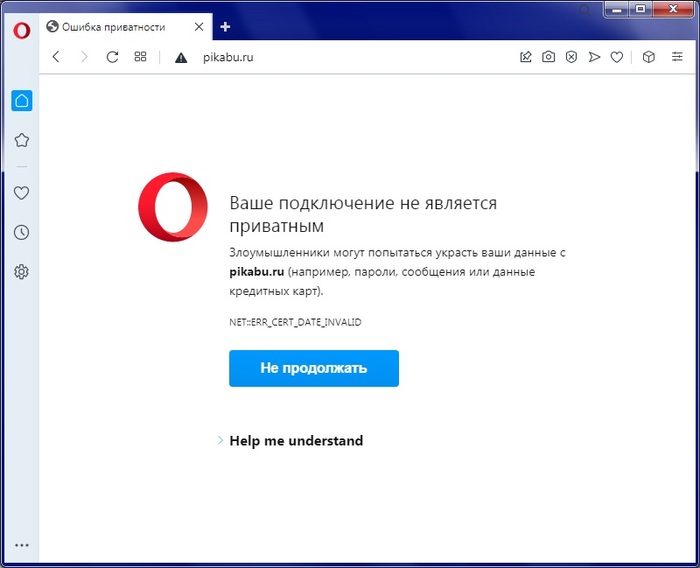Open a new tab with plus button
Image resolution: width=700 pixels, height=568 pixels.
225,27
